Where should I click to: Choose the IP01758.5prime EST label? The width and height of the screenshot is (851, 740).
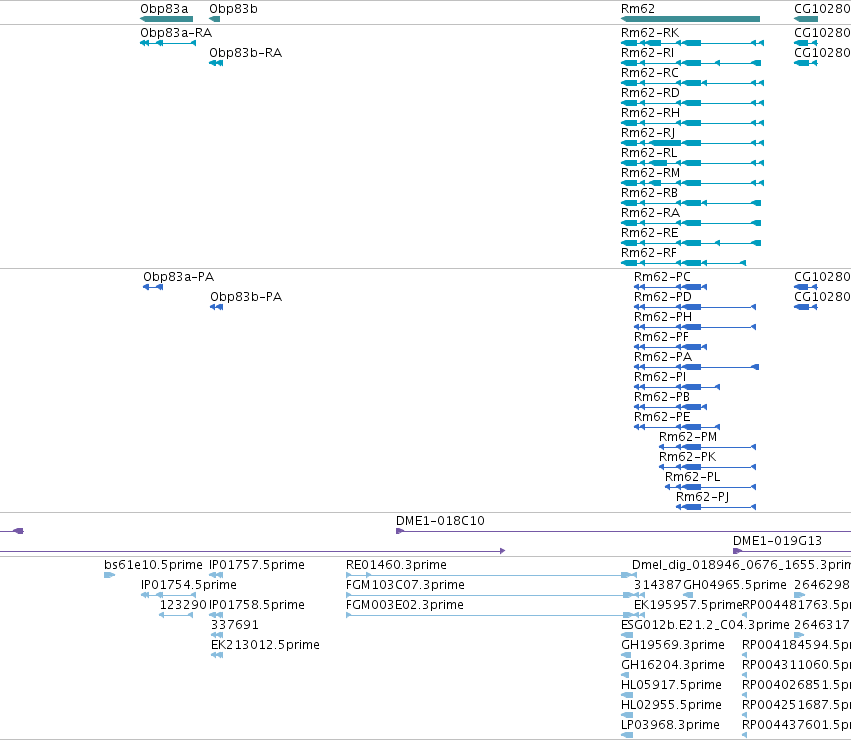click(257, 605)
